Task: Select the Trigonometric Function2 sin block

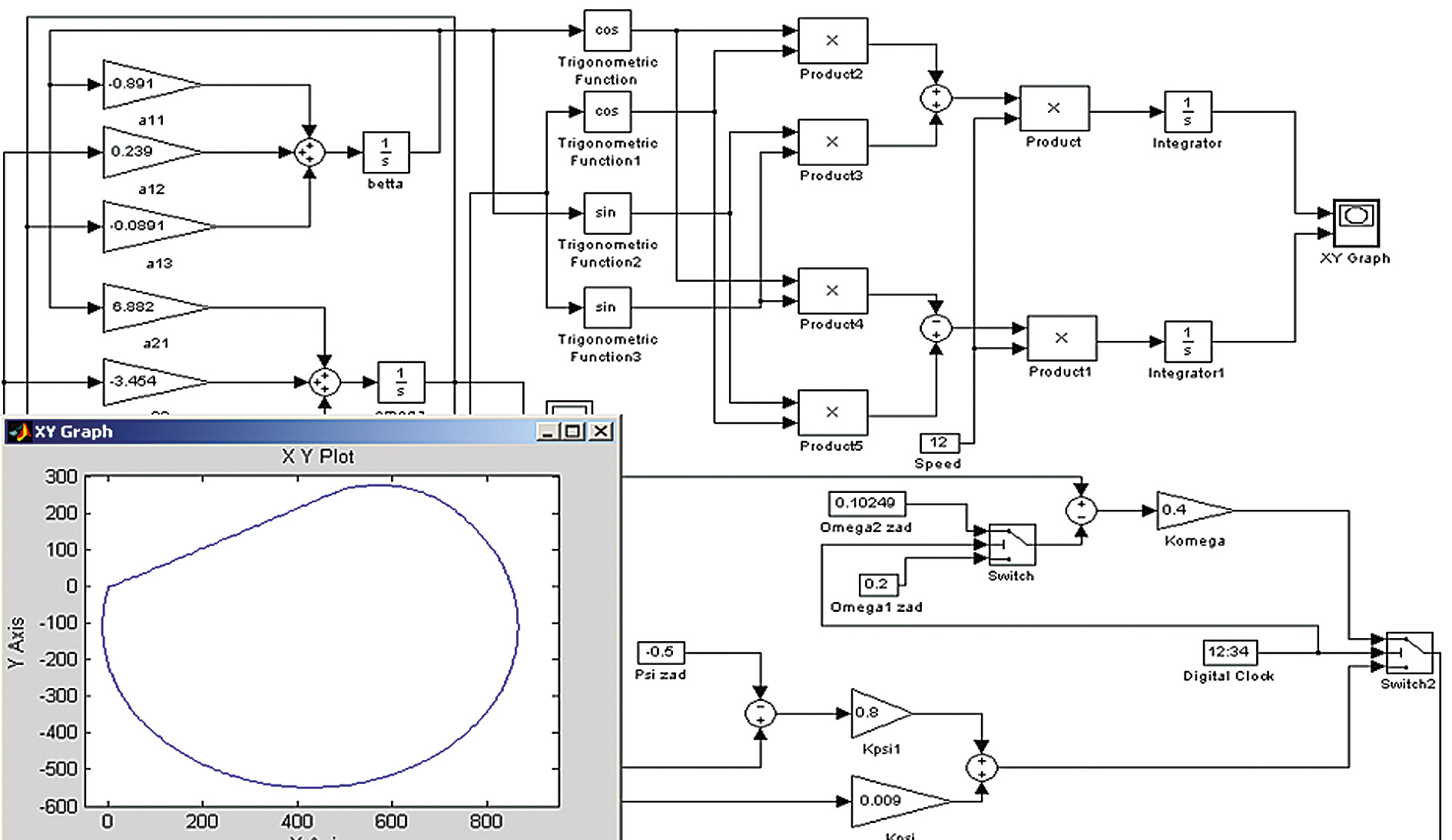Action: coord(607,213)
